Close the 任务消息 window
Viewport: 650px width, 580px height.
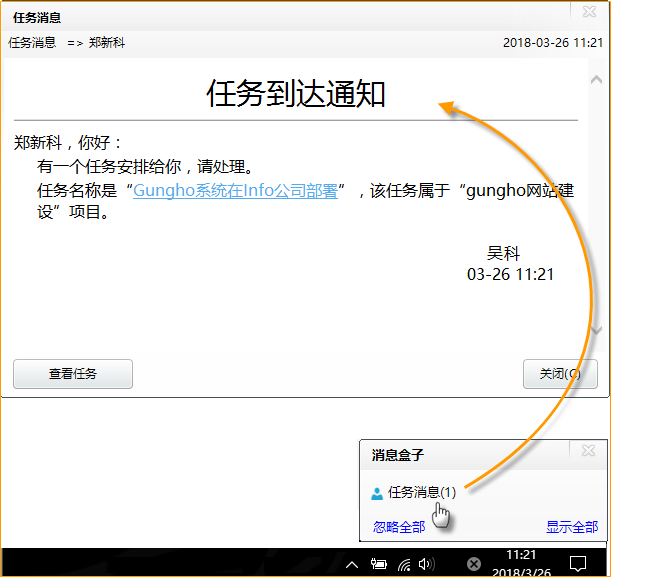click(x=589, y=12)
